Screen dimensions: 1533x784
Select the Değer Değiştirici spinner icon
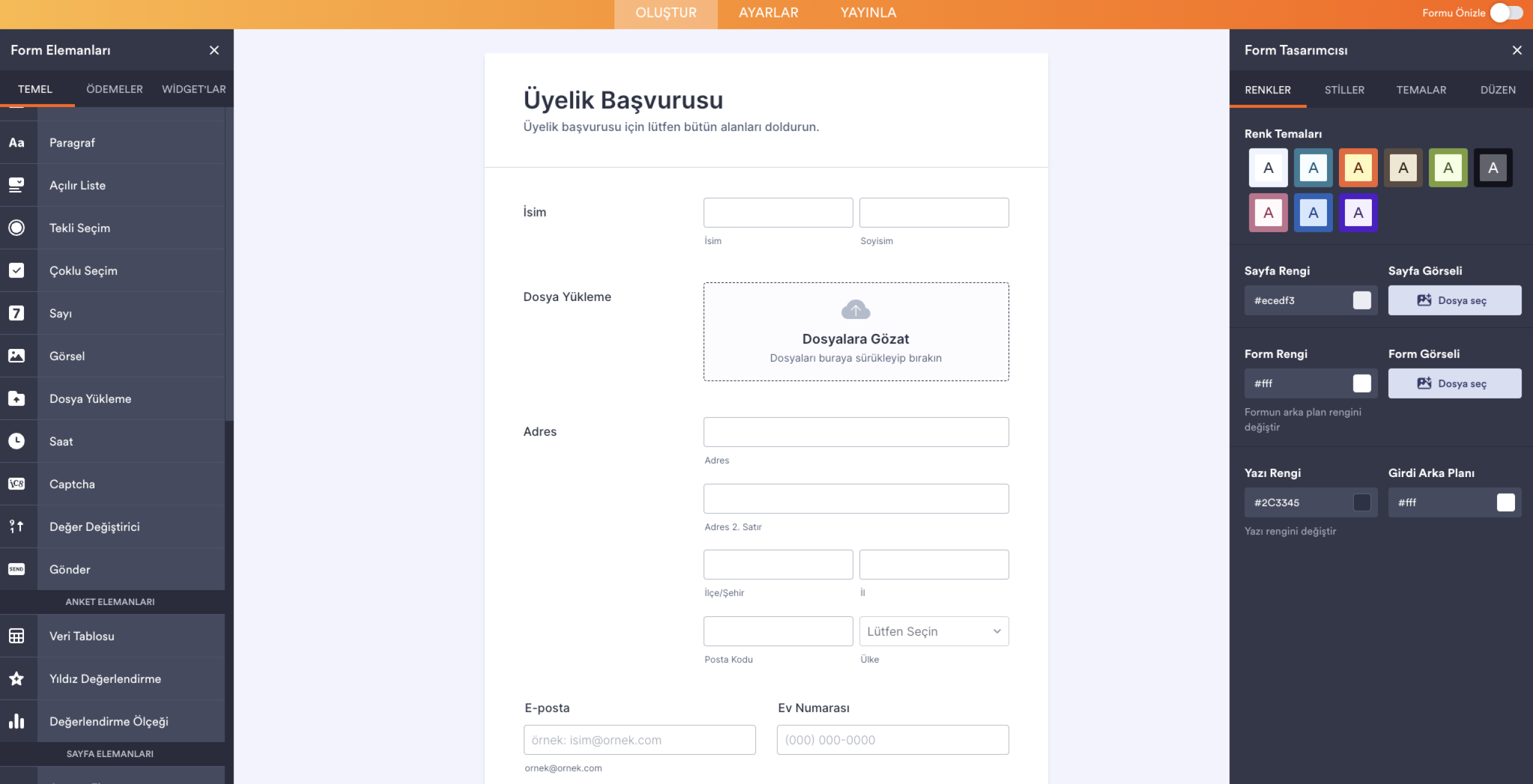pyautogui.click(x=17, y=527)
